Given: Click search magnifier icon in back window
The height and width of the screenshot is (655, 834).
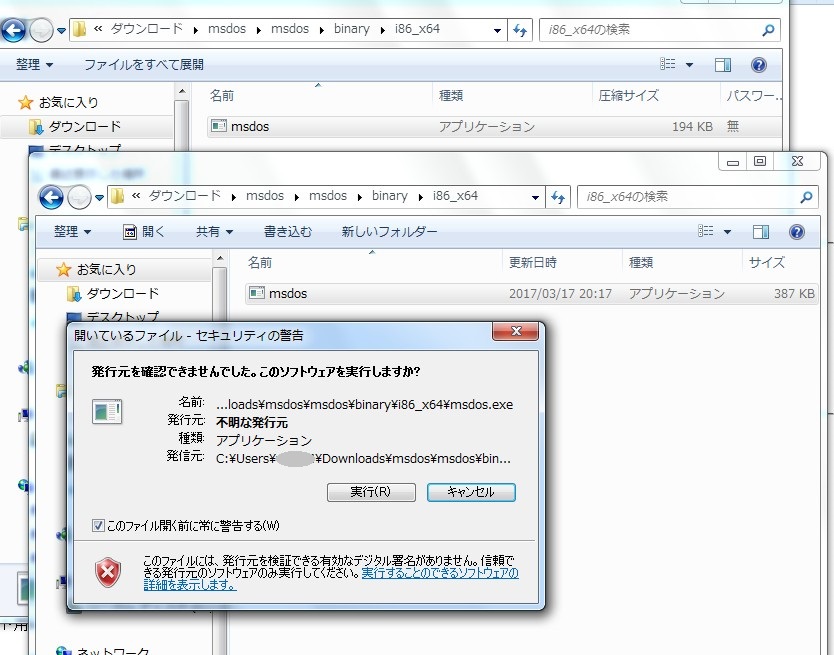Looking at the screenshot, I should (768, 30).
